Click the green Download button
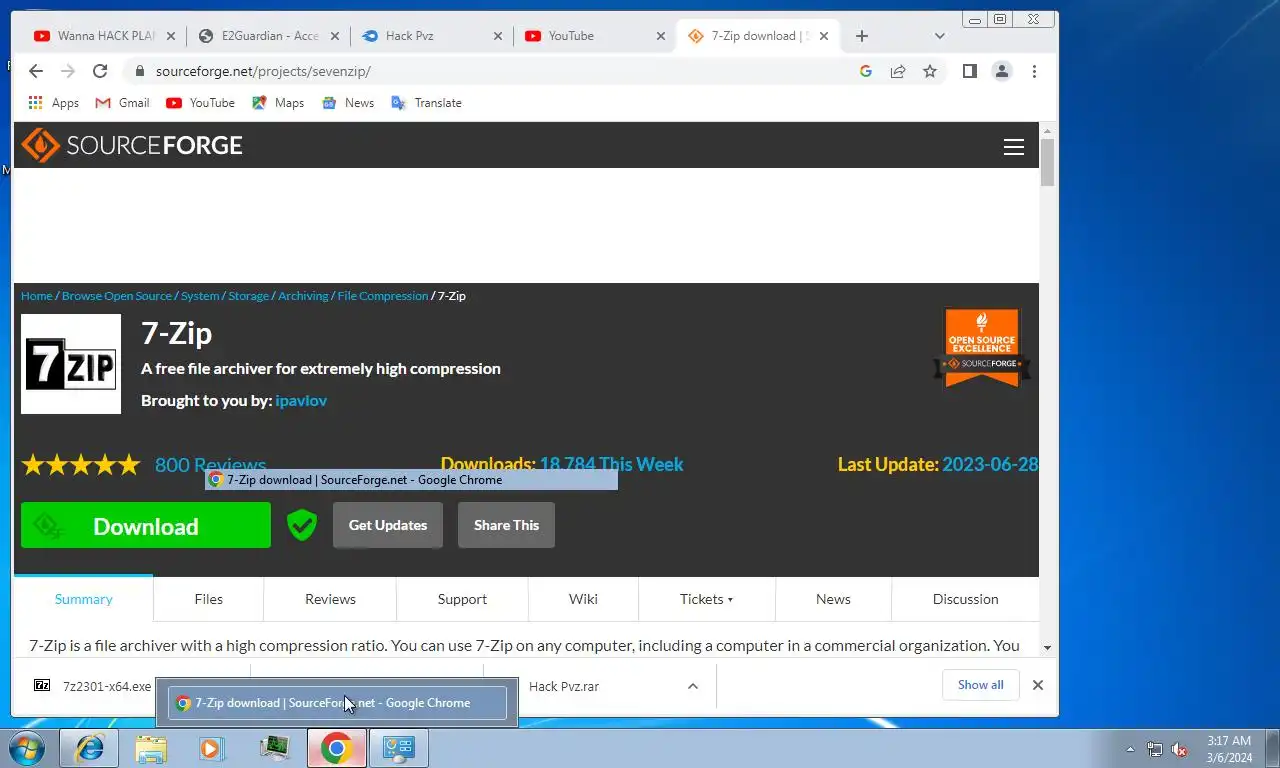1280x768 pixels. point(146,525)
